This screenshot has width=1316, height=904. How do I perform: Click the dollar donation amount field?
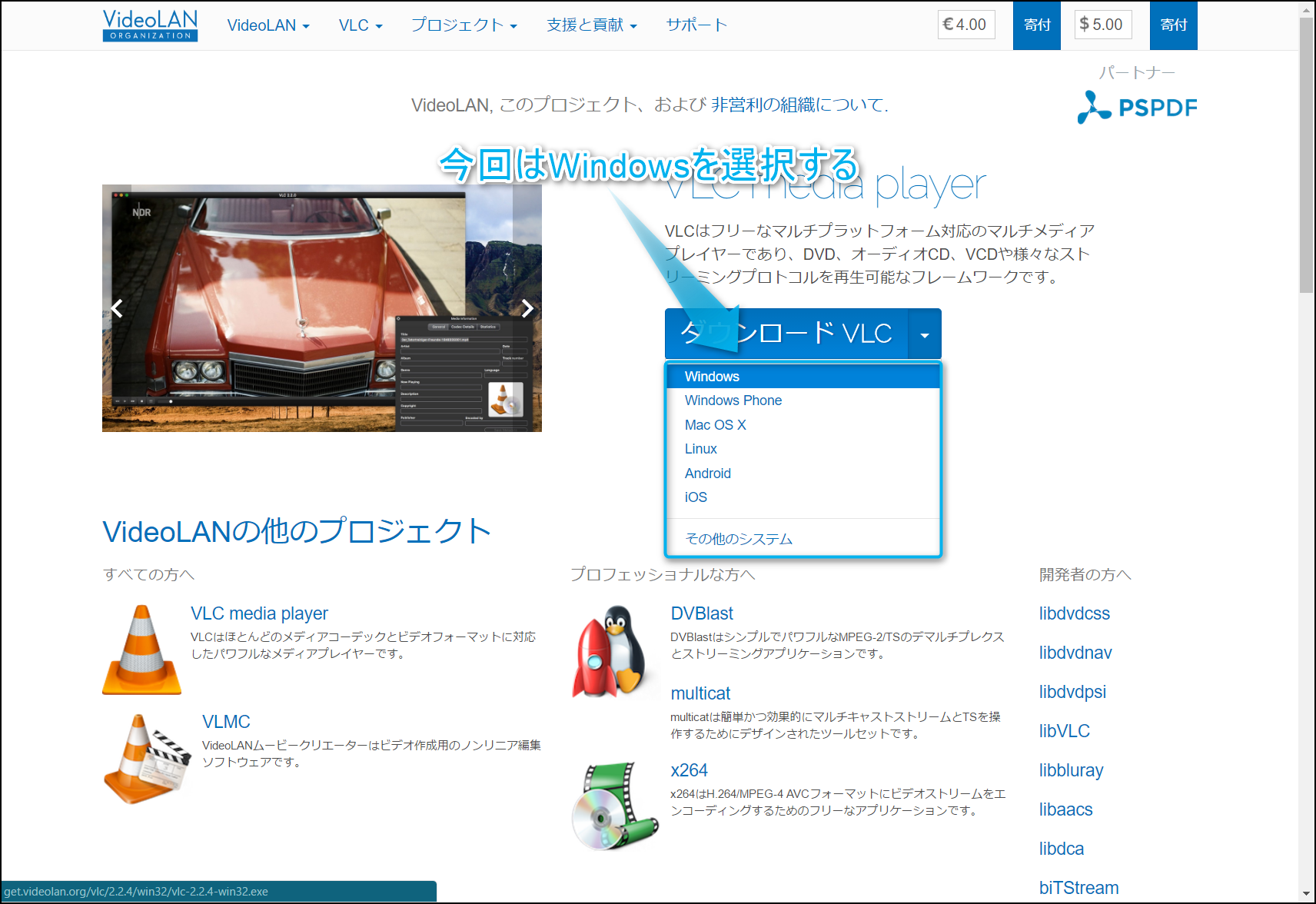[1102, 25]
